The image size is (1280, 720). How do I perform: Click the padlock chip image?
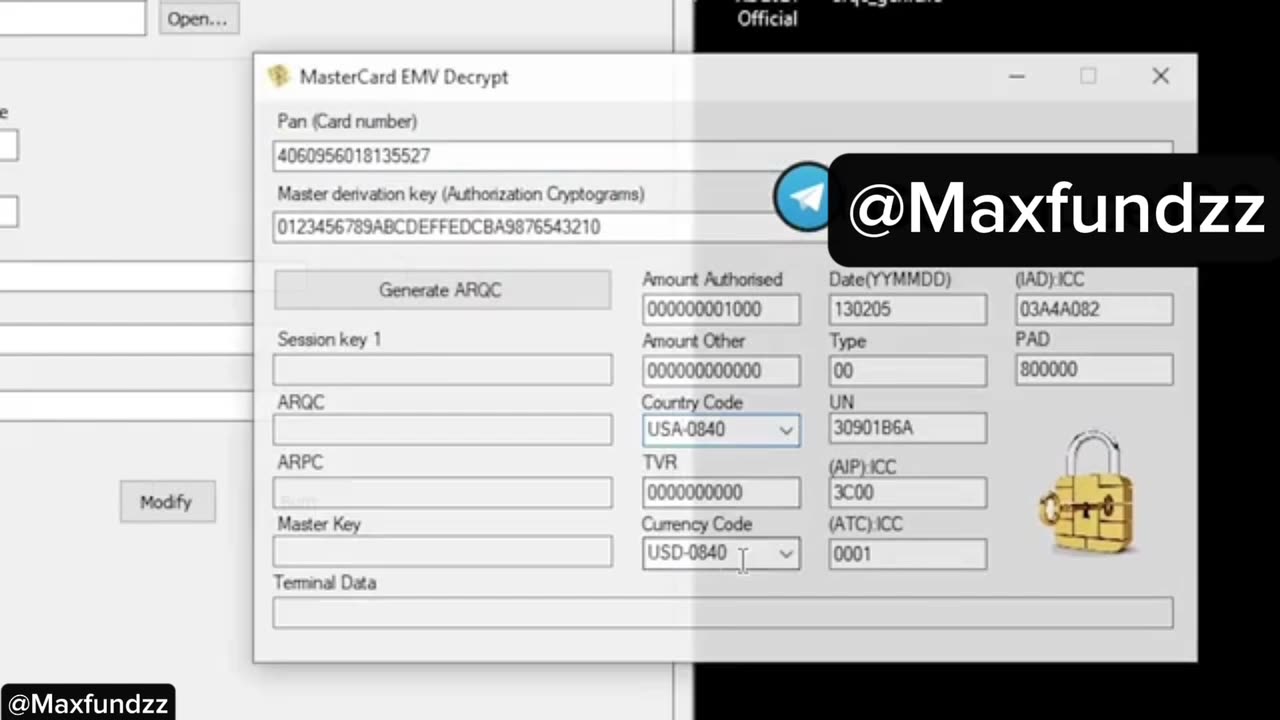[x=1088, y=493]
